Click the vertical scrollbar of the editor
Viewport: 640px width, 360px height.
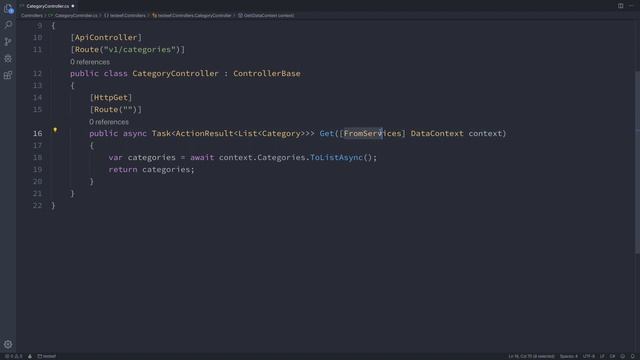click(637, 162)
